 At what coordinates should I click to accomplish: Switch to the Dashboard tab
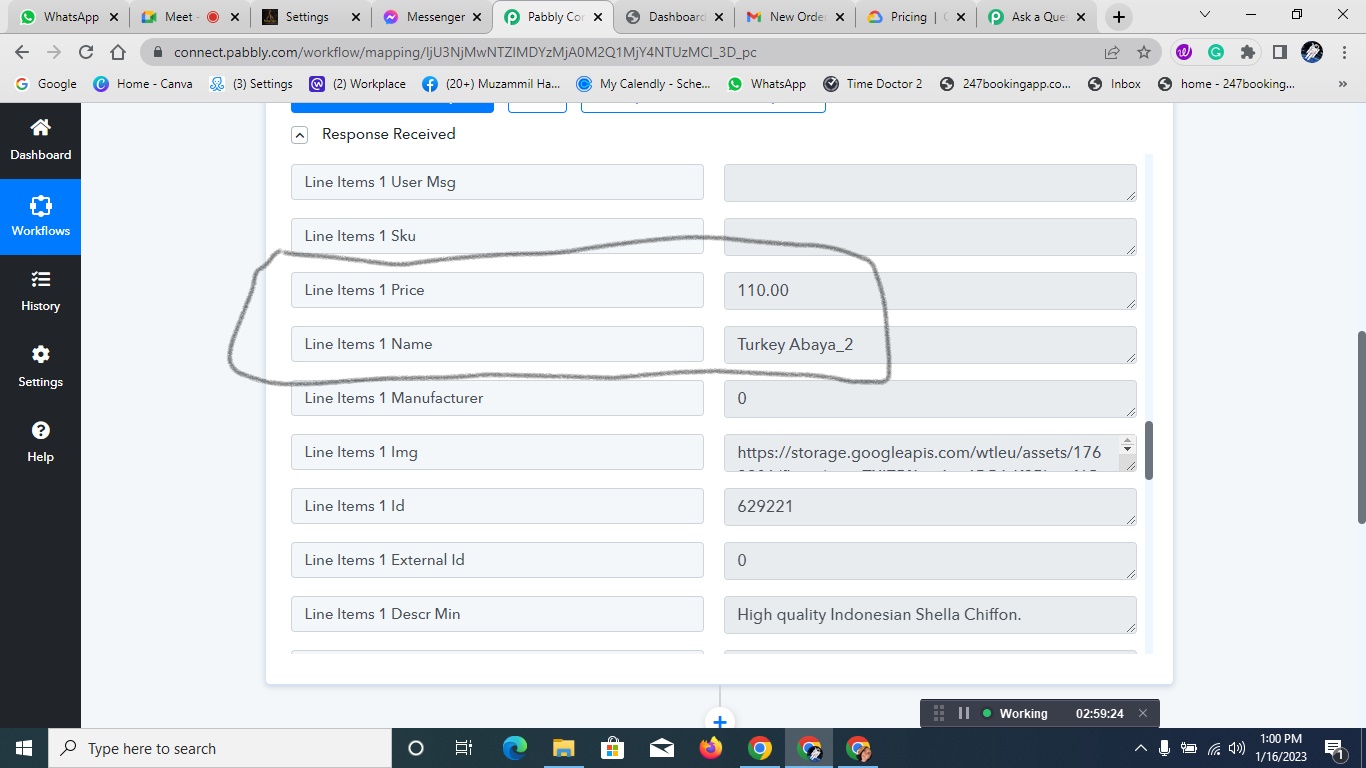pyautogui.click(x=673, y=17)
